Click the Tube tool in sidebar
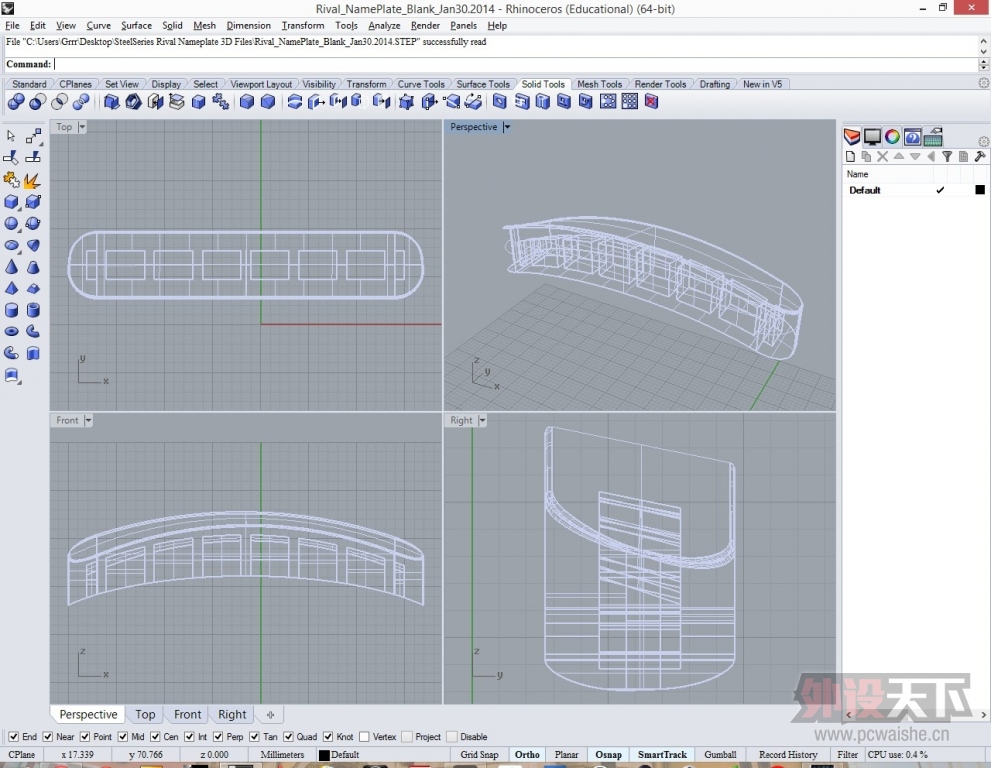The width and height of the screenshot is (991, 768). point(33,310)
